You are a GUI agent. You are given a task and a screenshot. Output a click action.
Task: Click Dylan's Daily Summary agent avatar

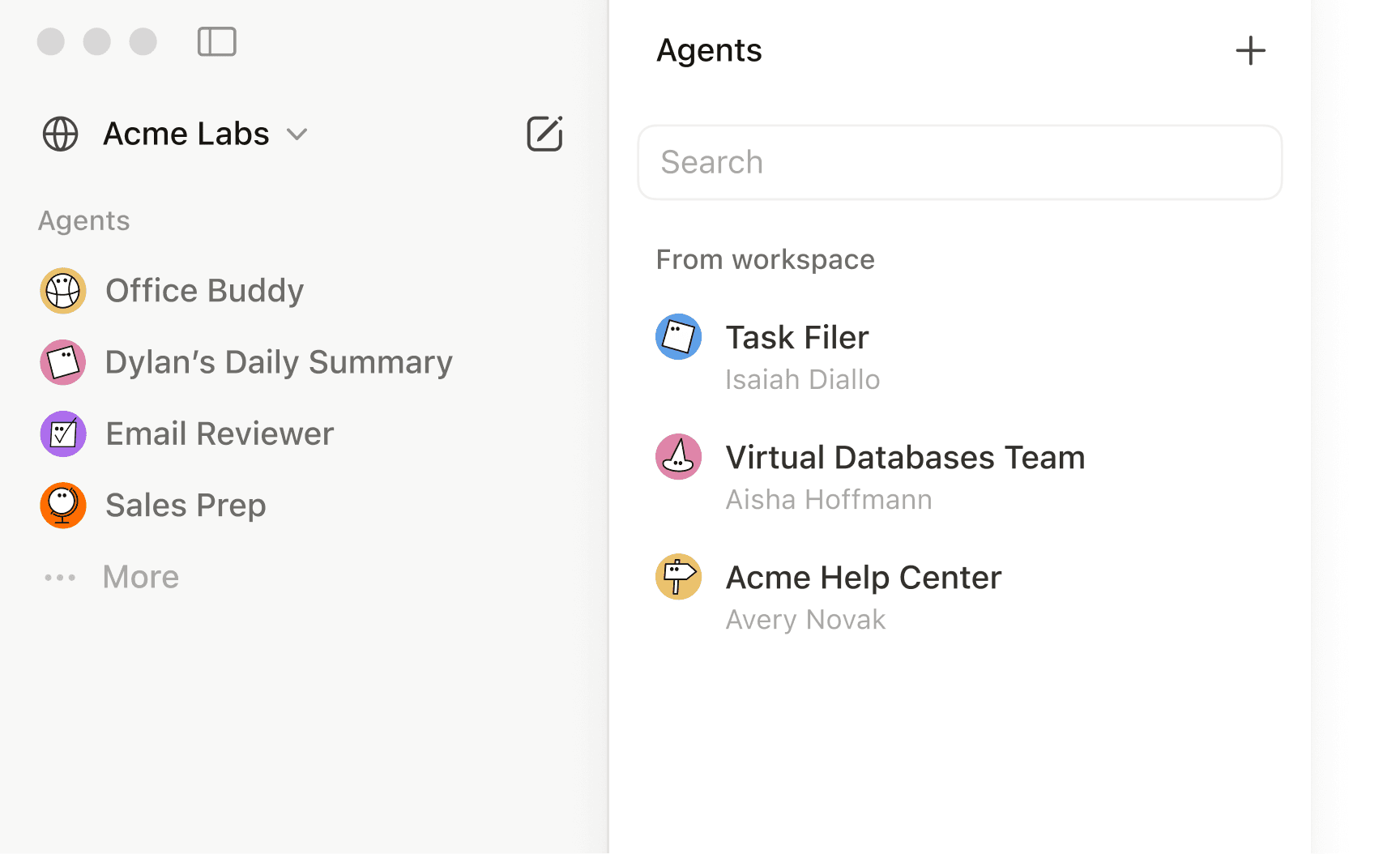pyautogui.click(x=62, y=362)
